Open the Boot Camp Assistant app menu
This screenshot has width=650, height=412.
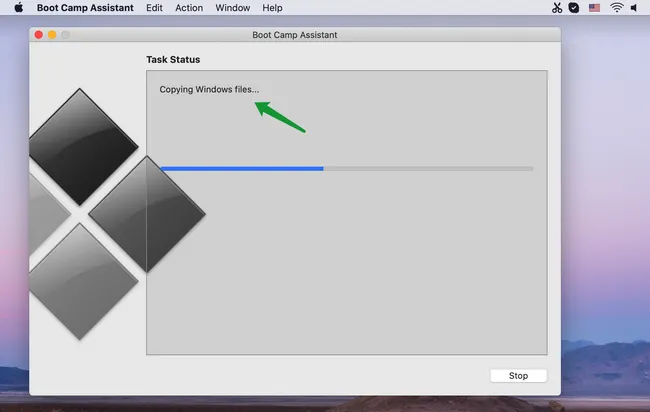click(85, 8)
